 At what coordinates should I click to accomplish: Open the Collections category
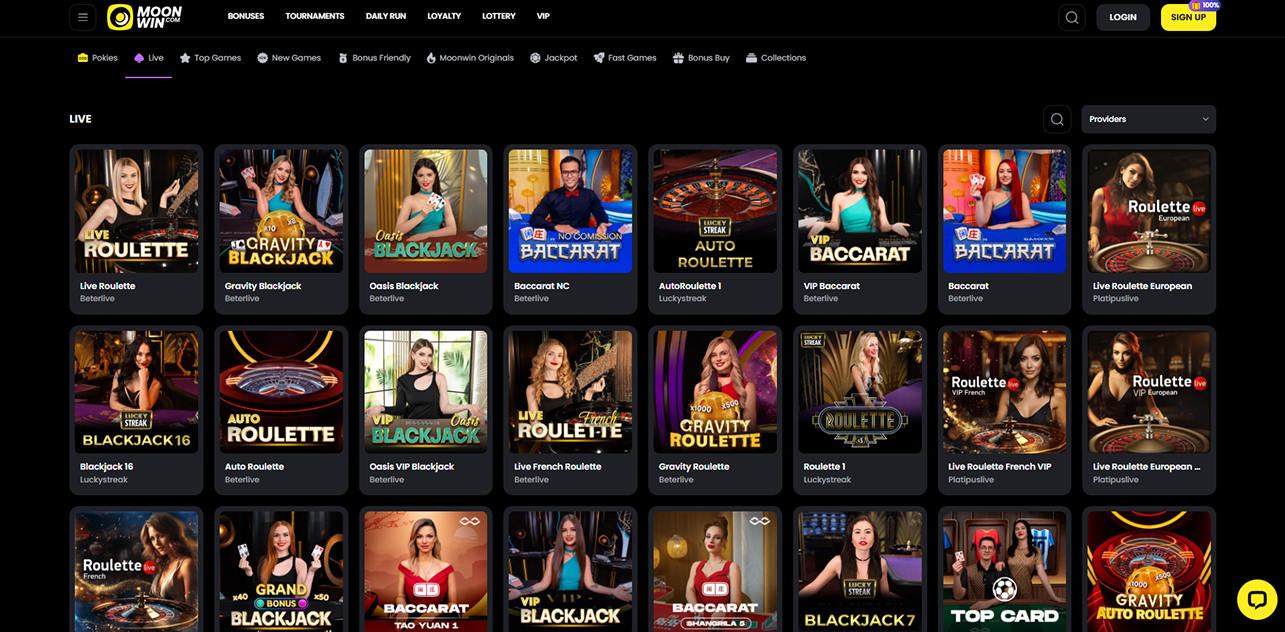pyautogui.click(x=776, y=58)
